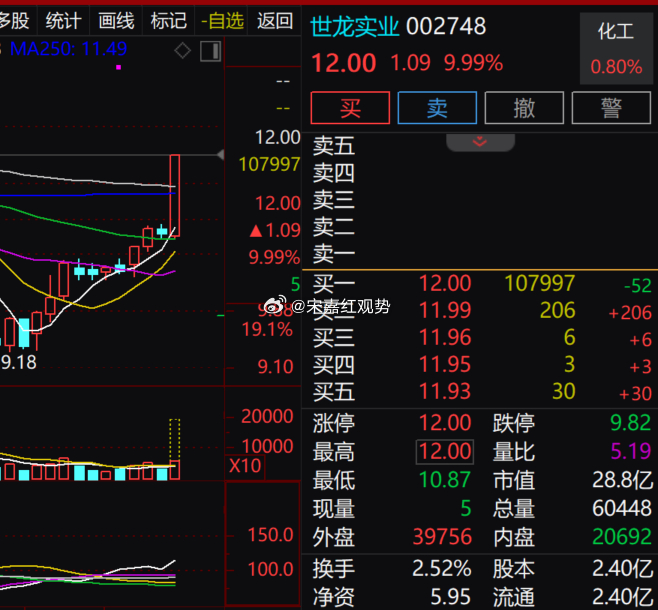Click the 量比 value 5.19
The width and height of the screenshot is (658, 610).
[631, 452]
